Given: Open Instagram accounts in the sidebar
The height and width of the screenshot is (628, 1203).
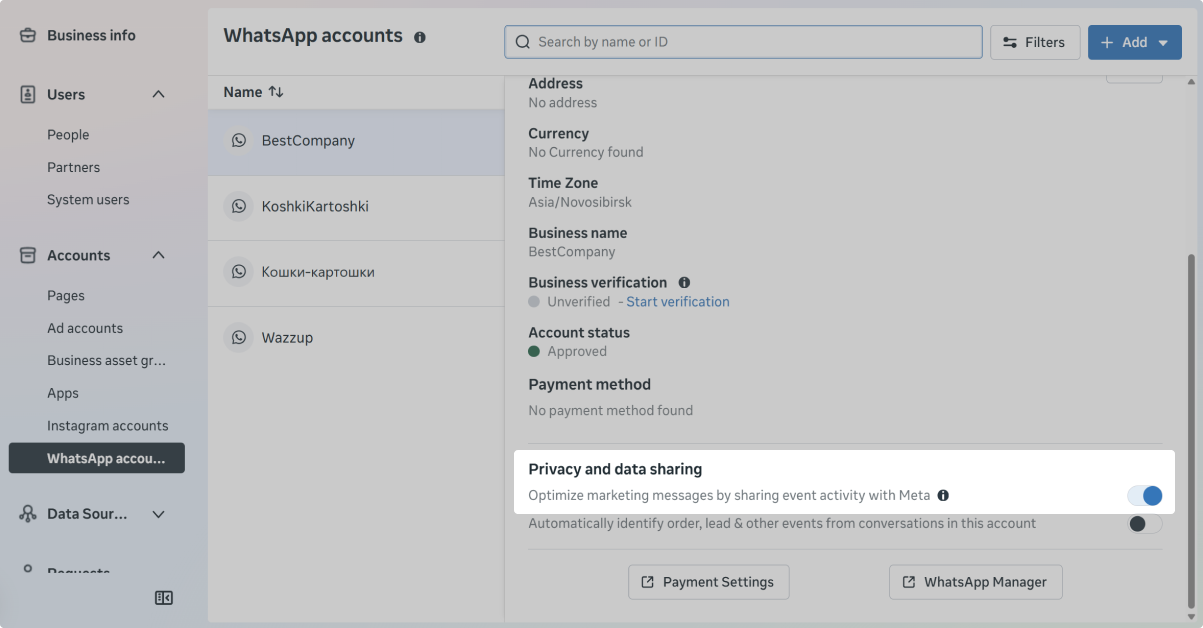Looking at the screenshot, I should pos(108,426).
